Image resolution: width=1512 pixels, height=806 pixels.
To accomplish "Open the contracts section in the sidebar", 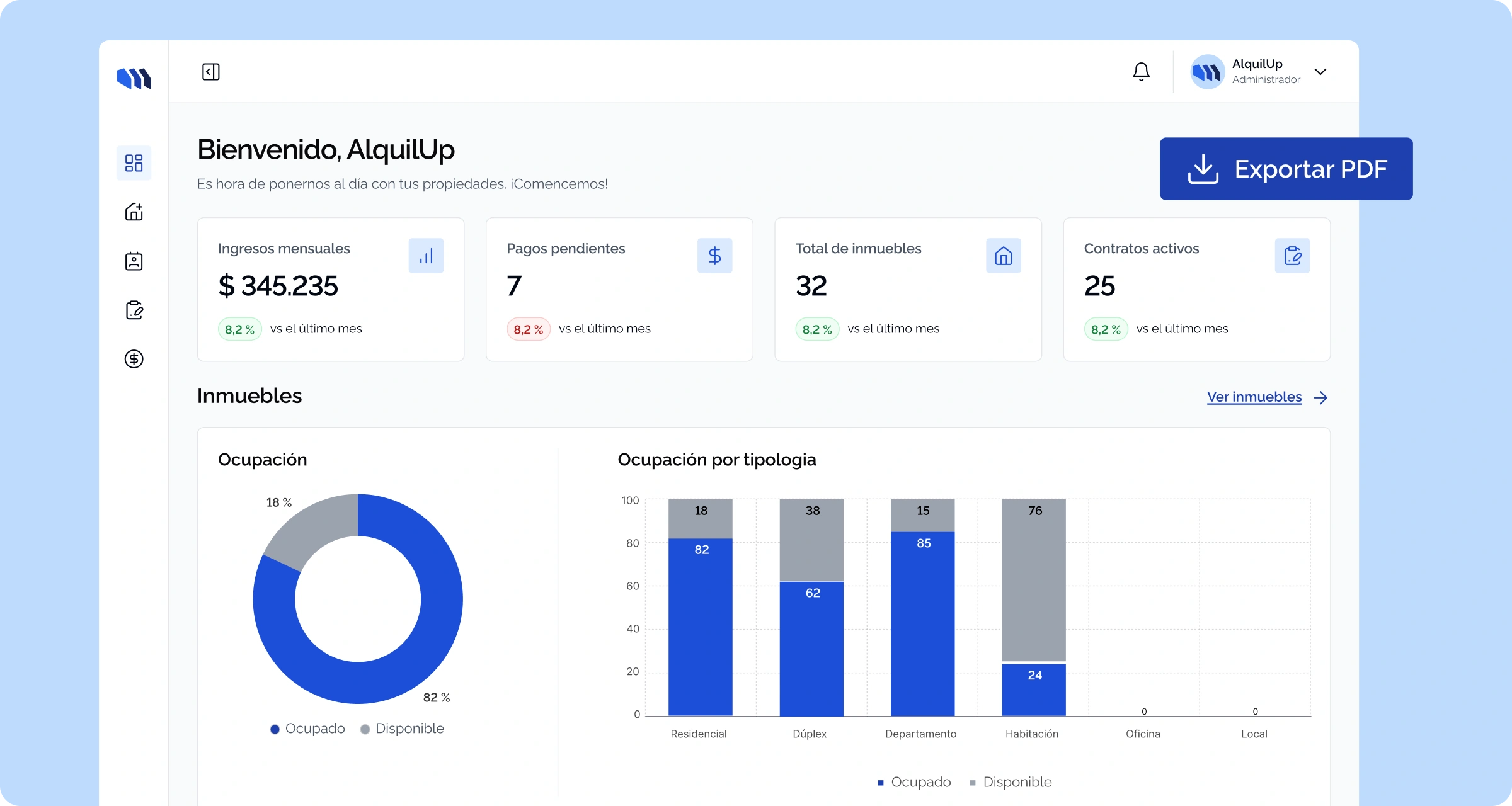I will coord(134,310).
